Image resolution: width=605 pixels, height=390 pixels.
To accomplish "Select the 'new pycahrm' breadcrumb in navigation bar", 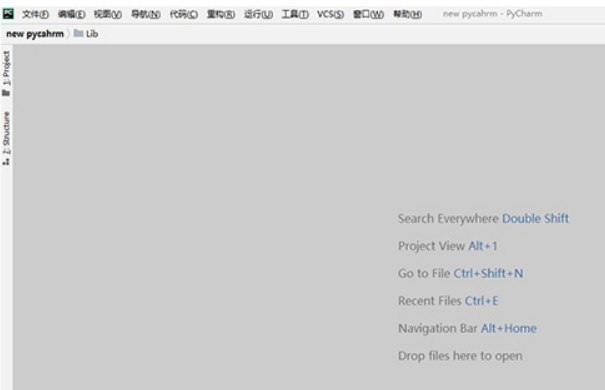I will (35, 34).
